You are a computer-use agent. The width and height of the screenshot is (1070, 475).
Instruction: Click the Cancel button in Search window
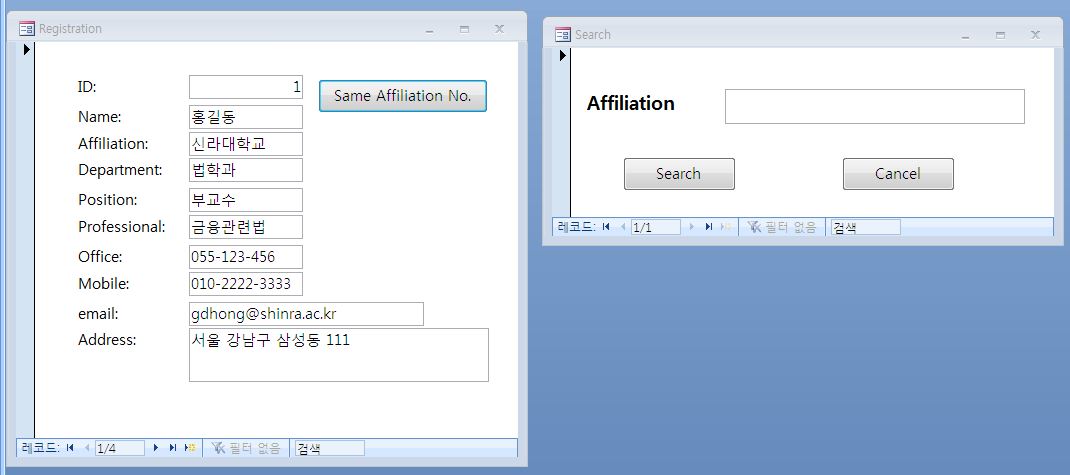(x=898, y=174)
